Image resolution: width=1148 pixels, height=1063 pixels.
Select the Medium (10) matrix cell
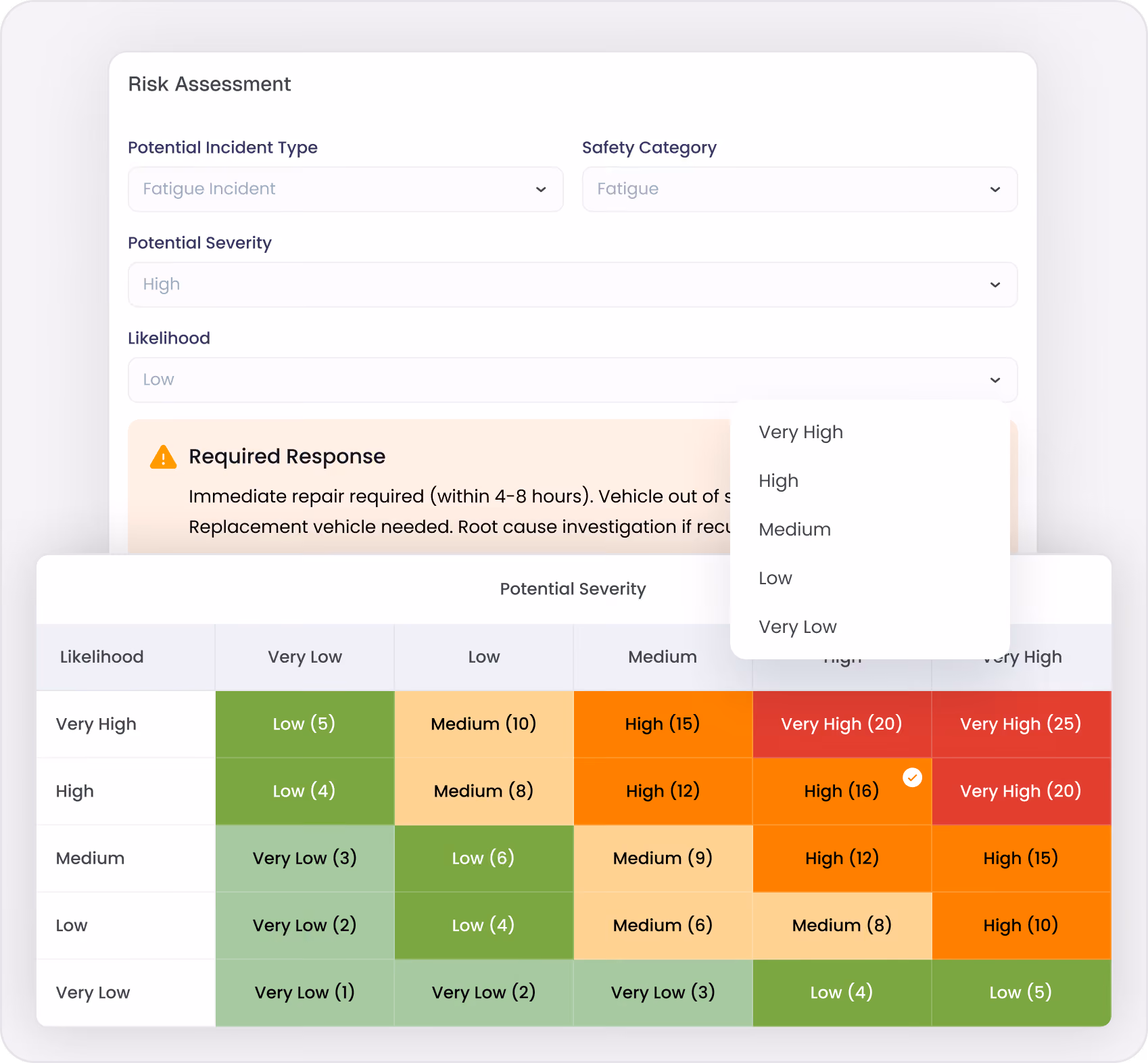[483, 724]
